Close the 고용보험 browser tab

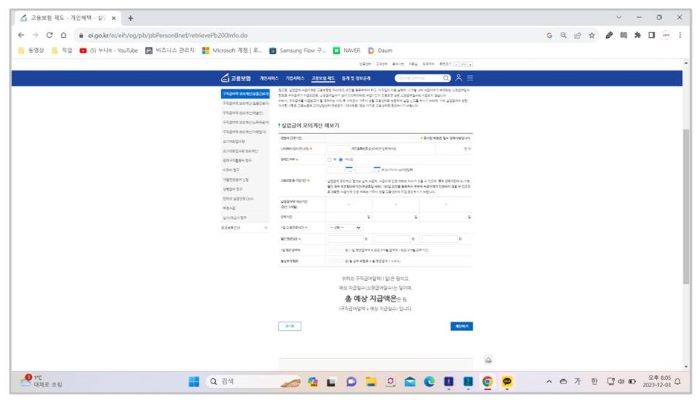click(x=114, y=18)
